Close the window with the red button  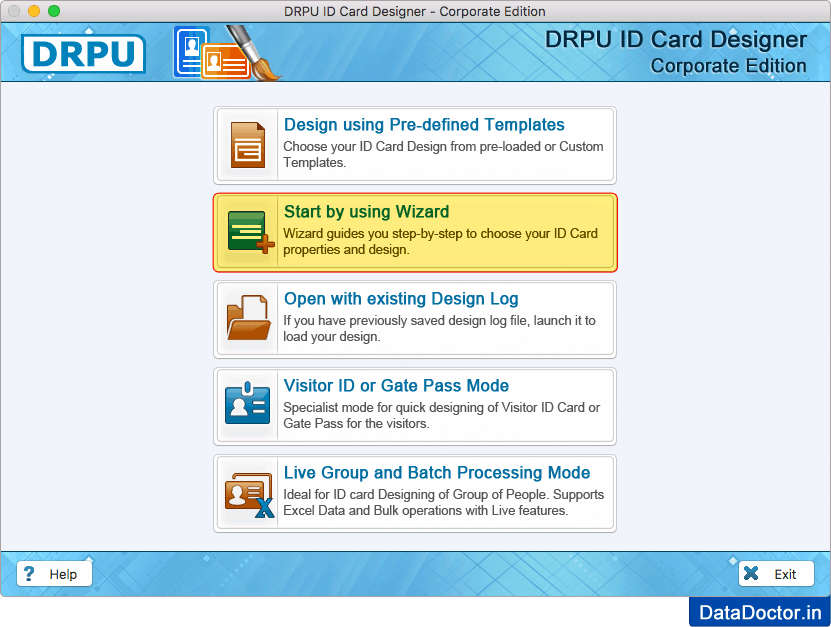[14, 11]
